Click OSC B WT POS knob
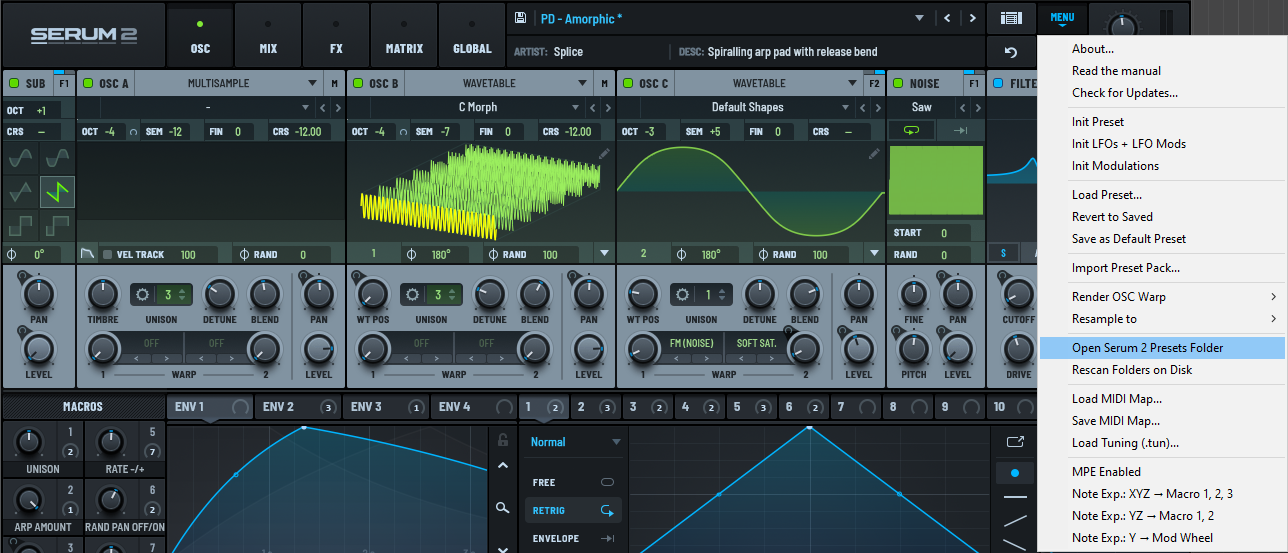 372,294
